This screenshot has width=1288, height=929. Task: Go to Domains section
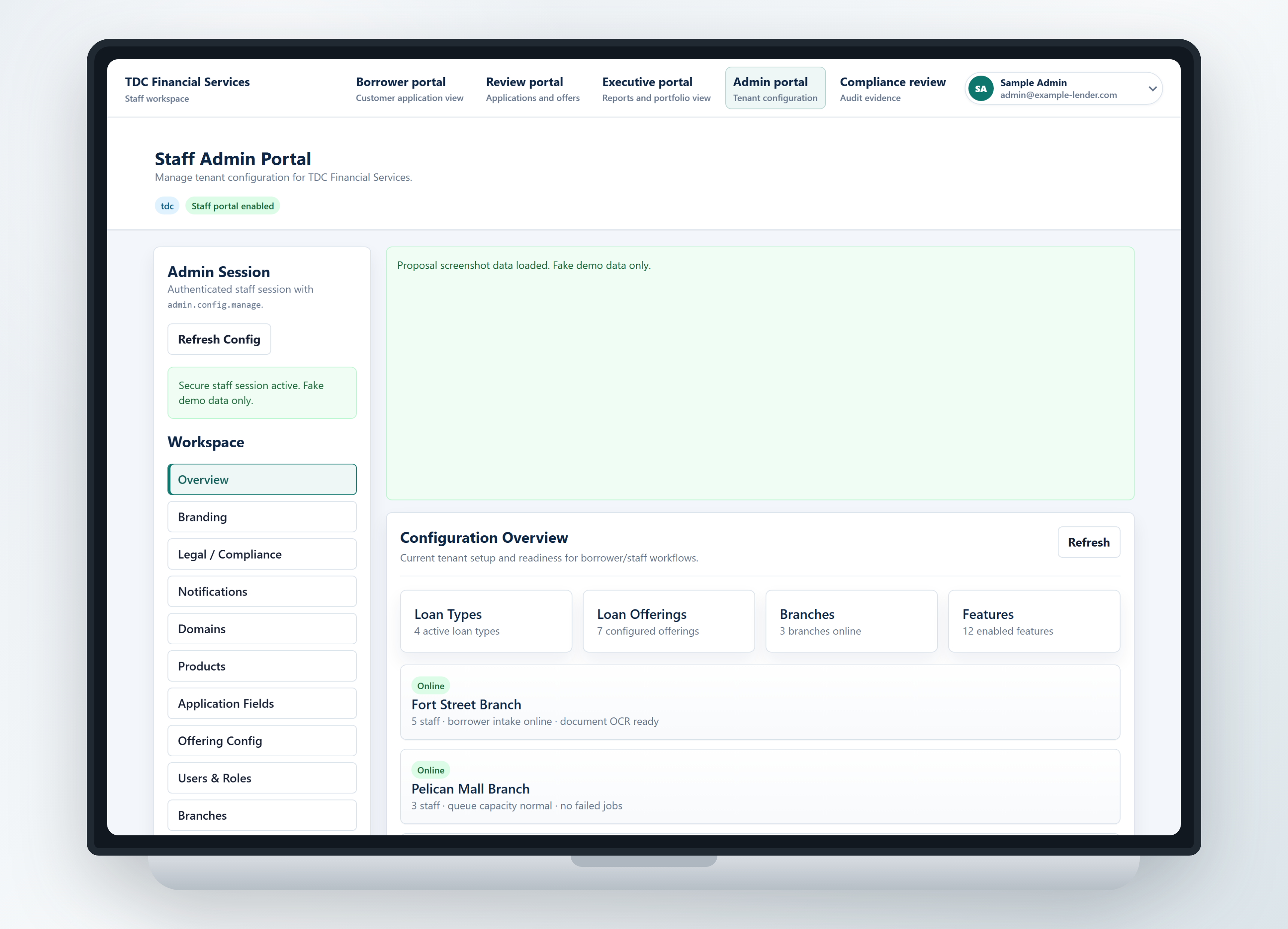(x=262, y=629)
